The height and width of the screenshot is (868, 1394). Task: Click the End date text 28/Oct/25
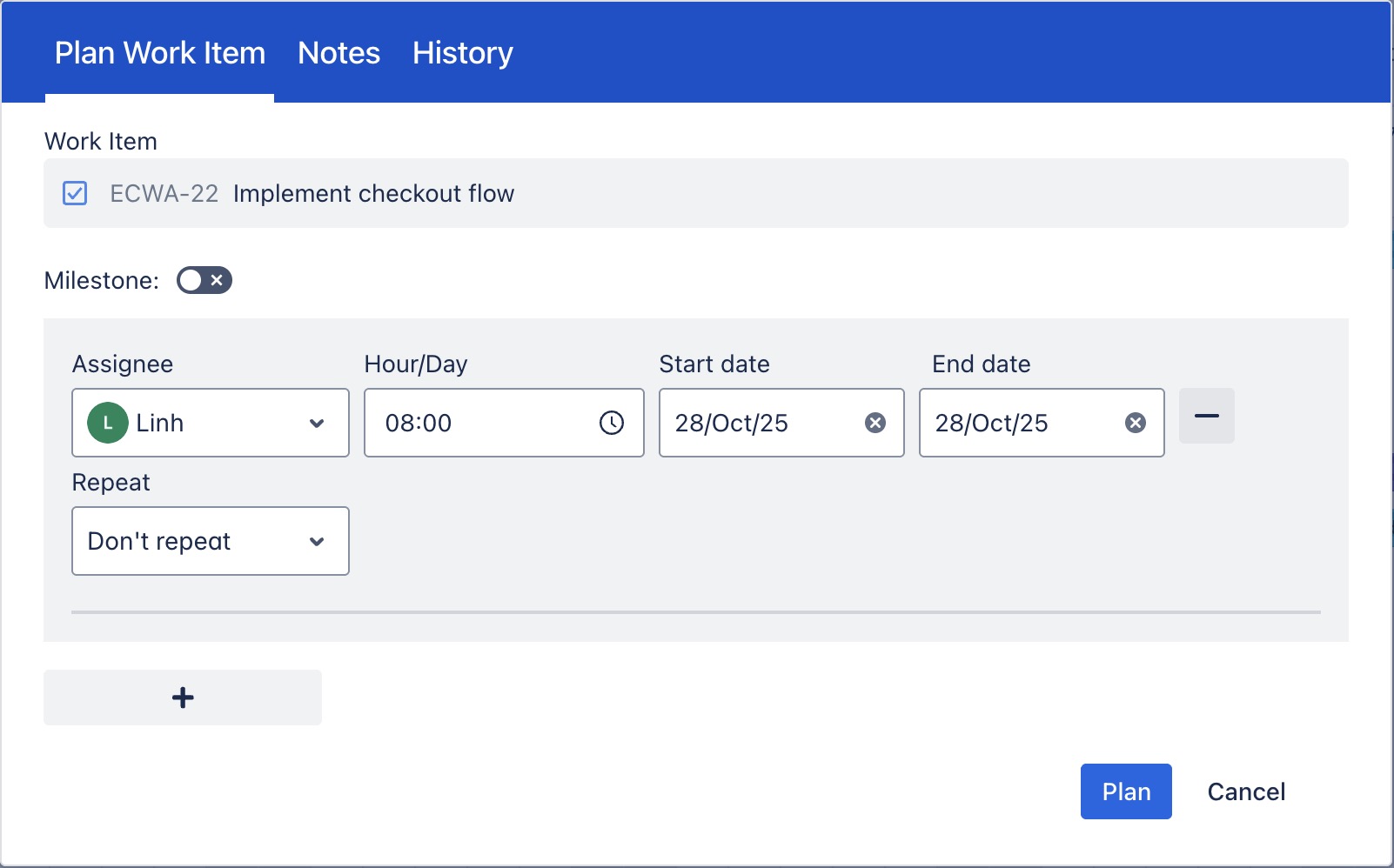992,423
